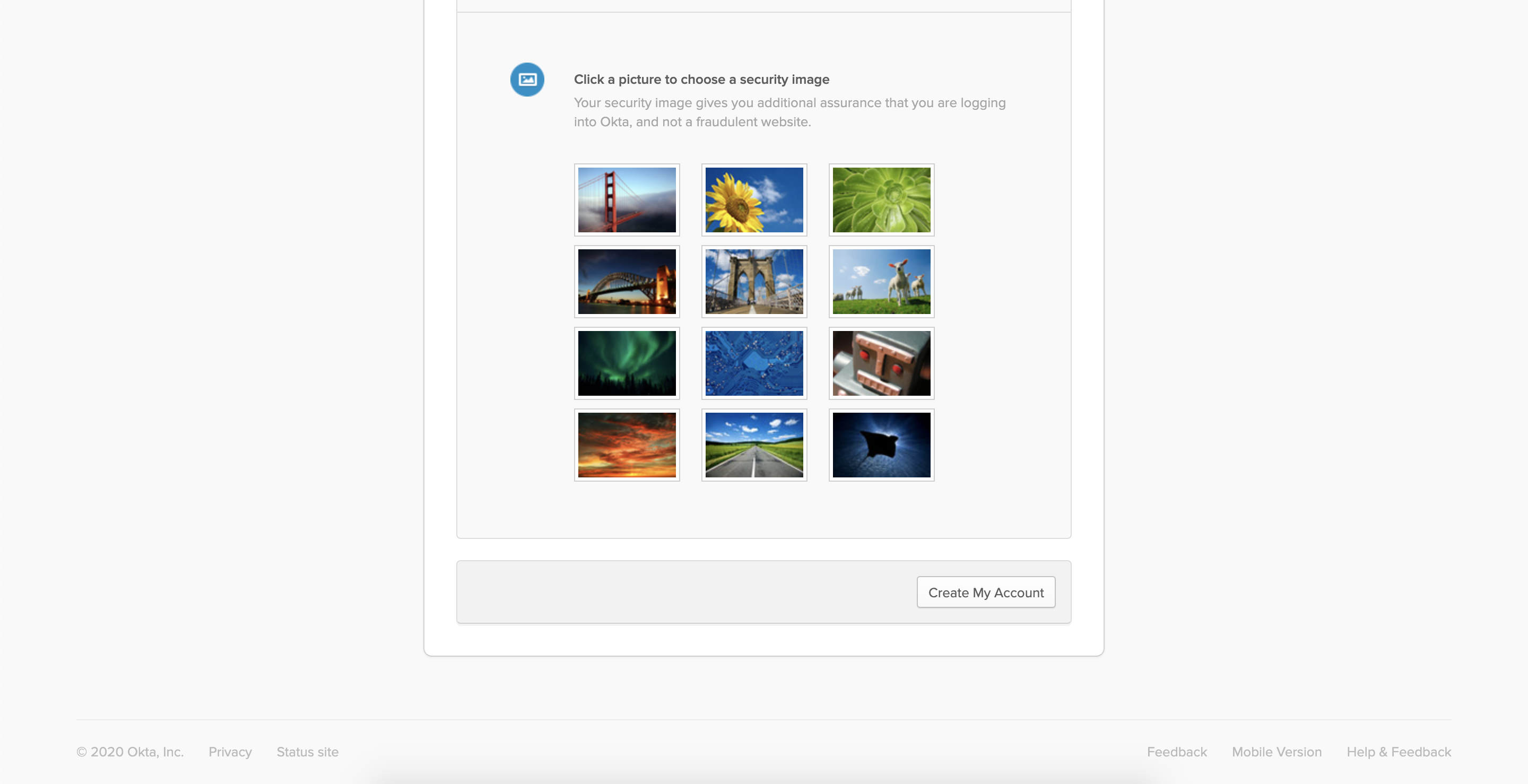The width and height of the screenshot is (1528, 784).
Task: Pick the manta ray underwater image
Action: [x=881, y=445]
